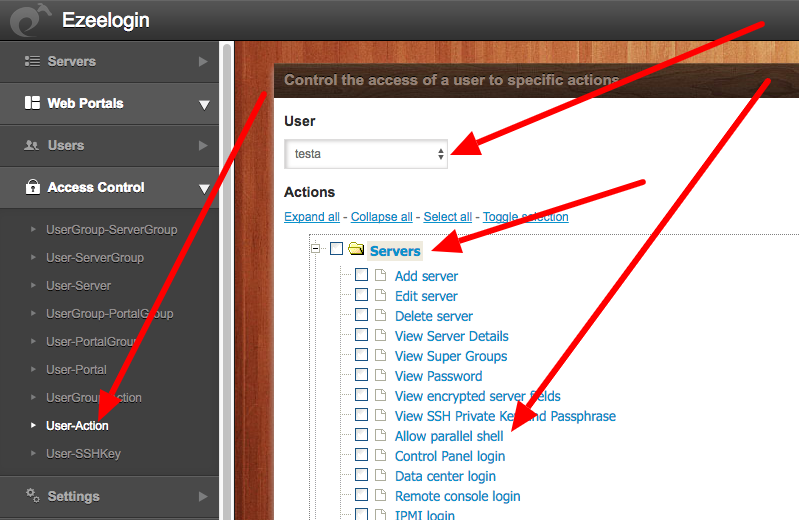Screen dimensions: 799x520
Task: Click the Allow parallel shell link
Action: click(449, 436)
